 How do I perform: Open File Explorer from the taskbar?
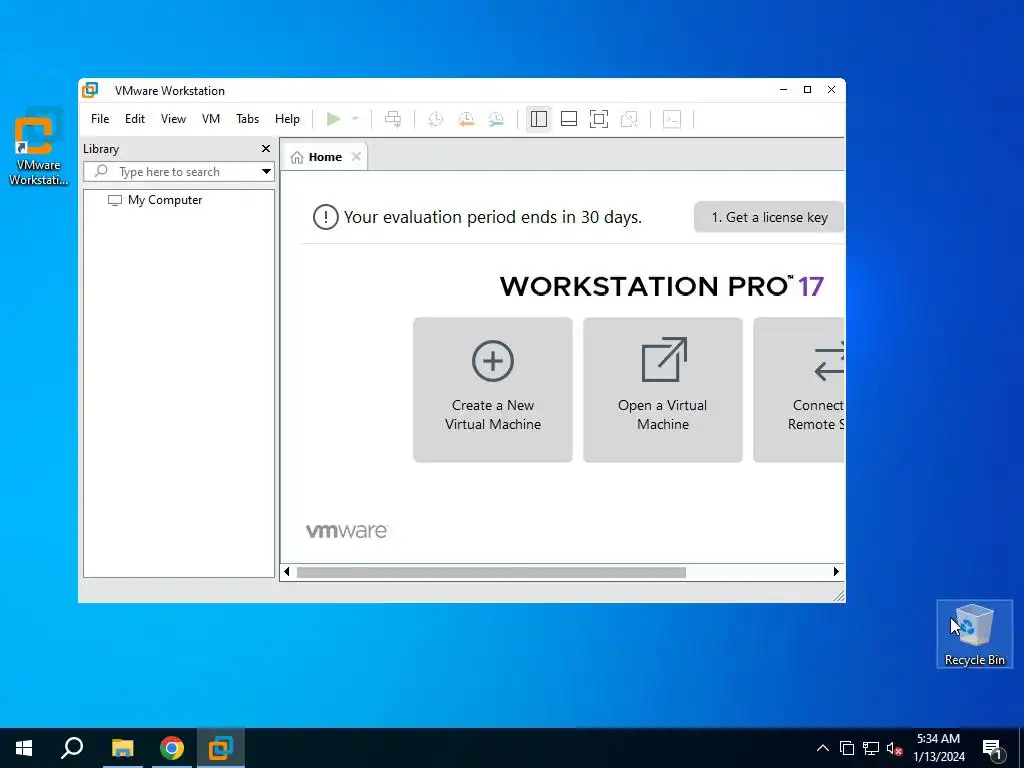[x=122, y=748]
